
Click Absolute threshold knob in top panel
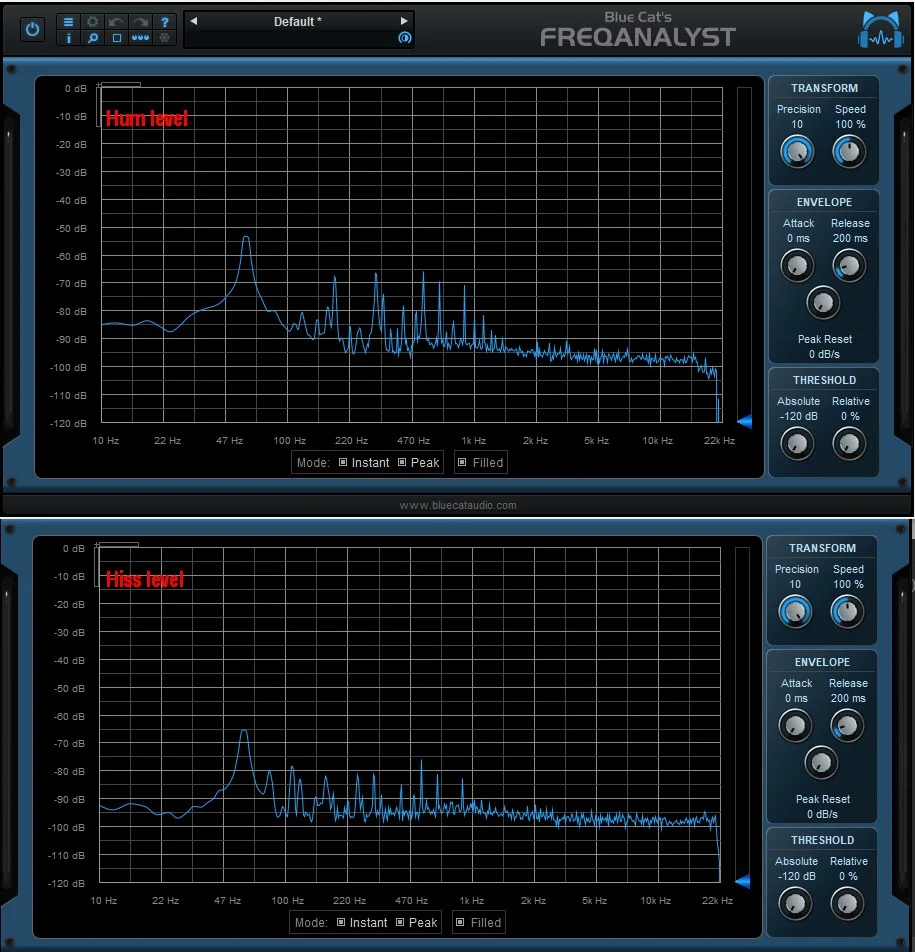797,444
